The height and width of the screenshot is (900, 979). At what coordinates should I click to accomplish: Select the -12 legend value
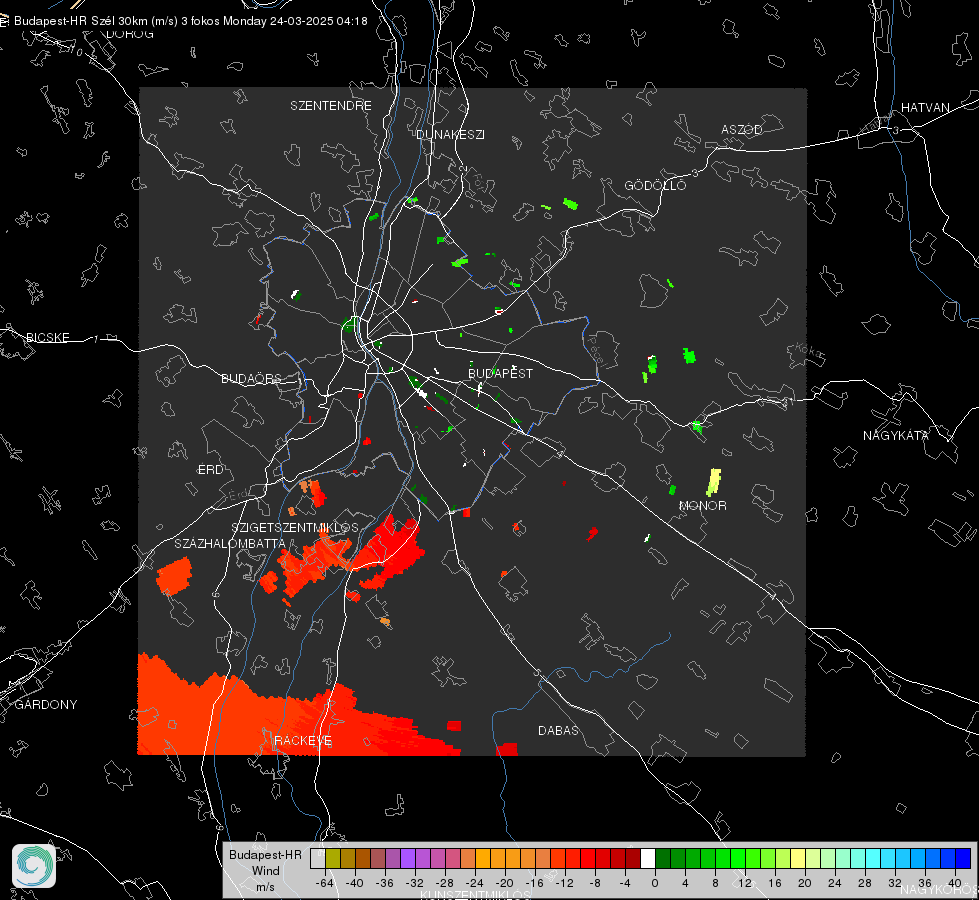(564, 883)
